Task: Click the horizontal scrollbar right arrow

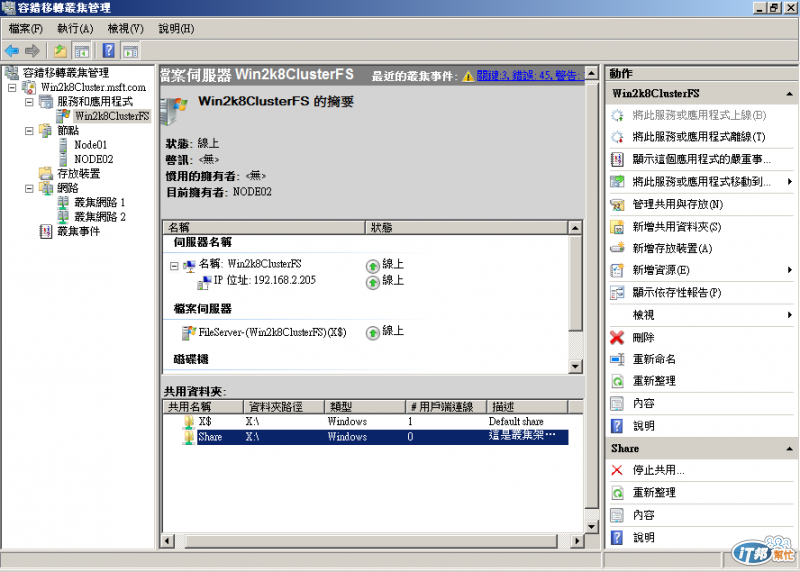Action: coord(577,541)
